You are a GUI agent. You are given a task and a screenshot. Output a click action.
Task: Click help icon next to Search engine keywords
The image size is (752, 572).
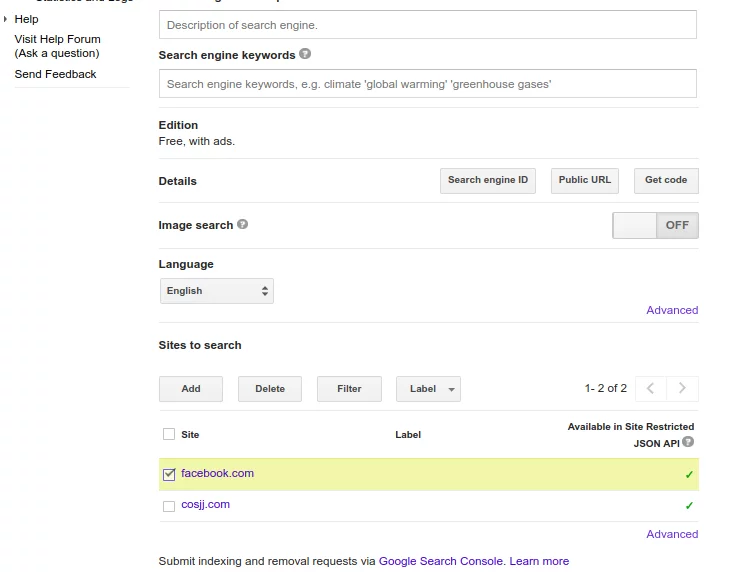[x=305, y=55]
